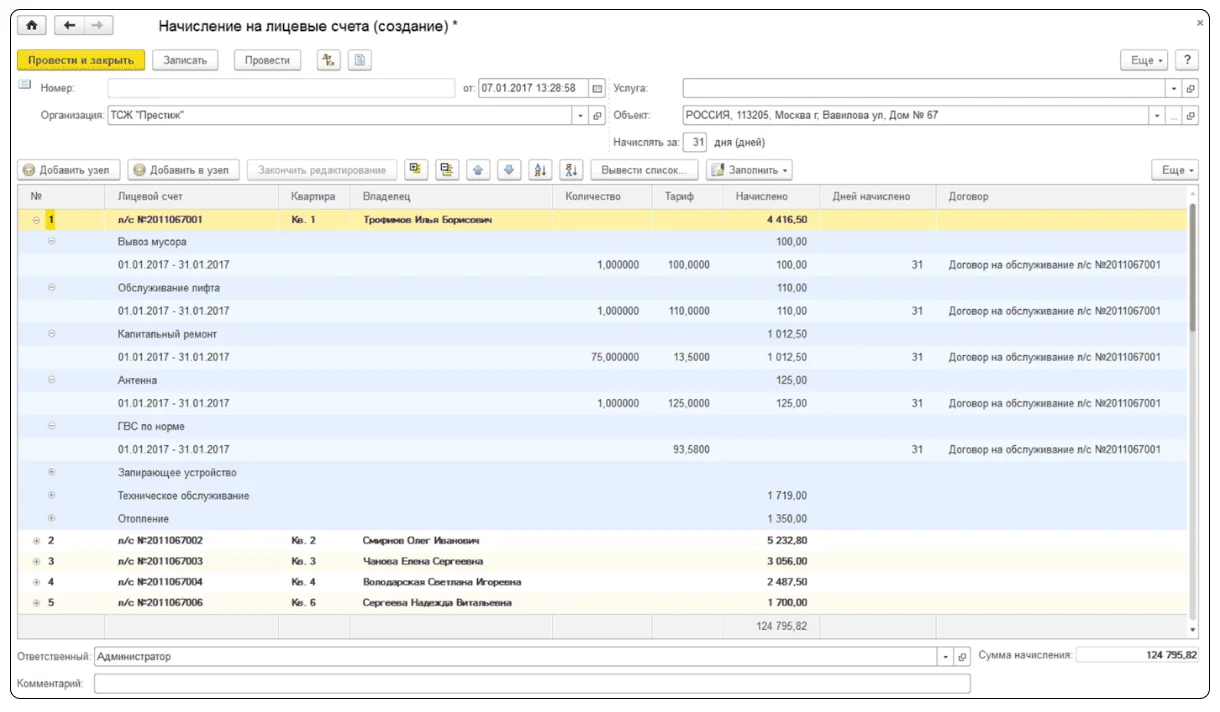The image size is (1220, 712).
Task: Click the back arrow navigation button
Action: pos(70,25)
